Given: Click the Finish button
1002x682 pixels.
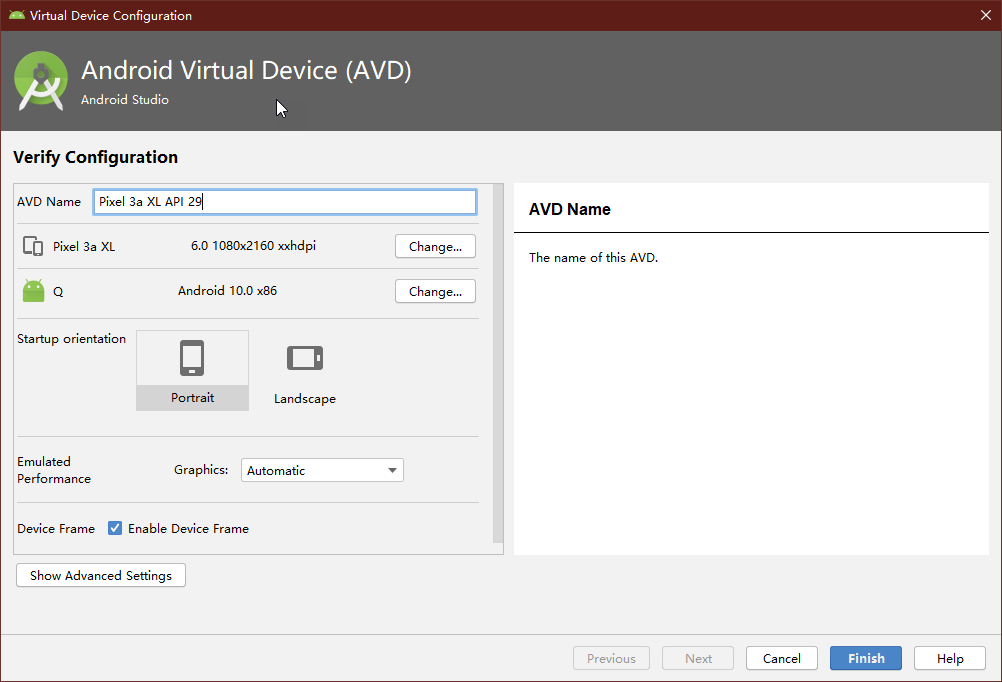Looking at the screenshot, I should (x=866, y=658).
